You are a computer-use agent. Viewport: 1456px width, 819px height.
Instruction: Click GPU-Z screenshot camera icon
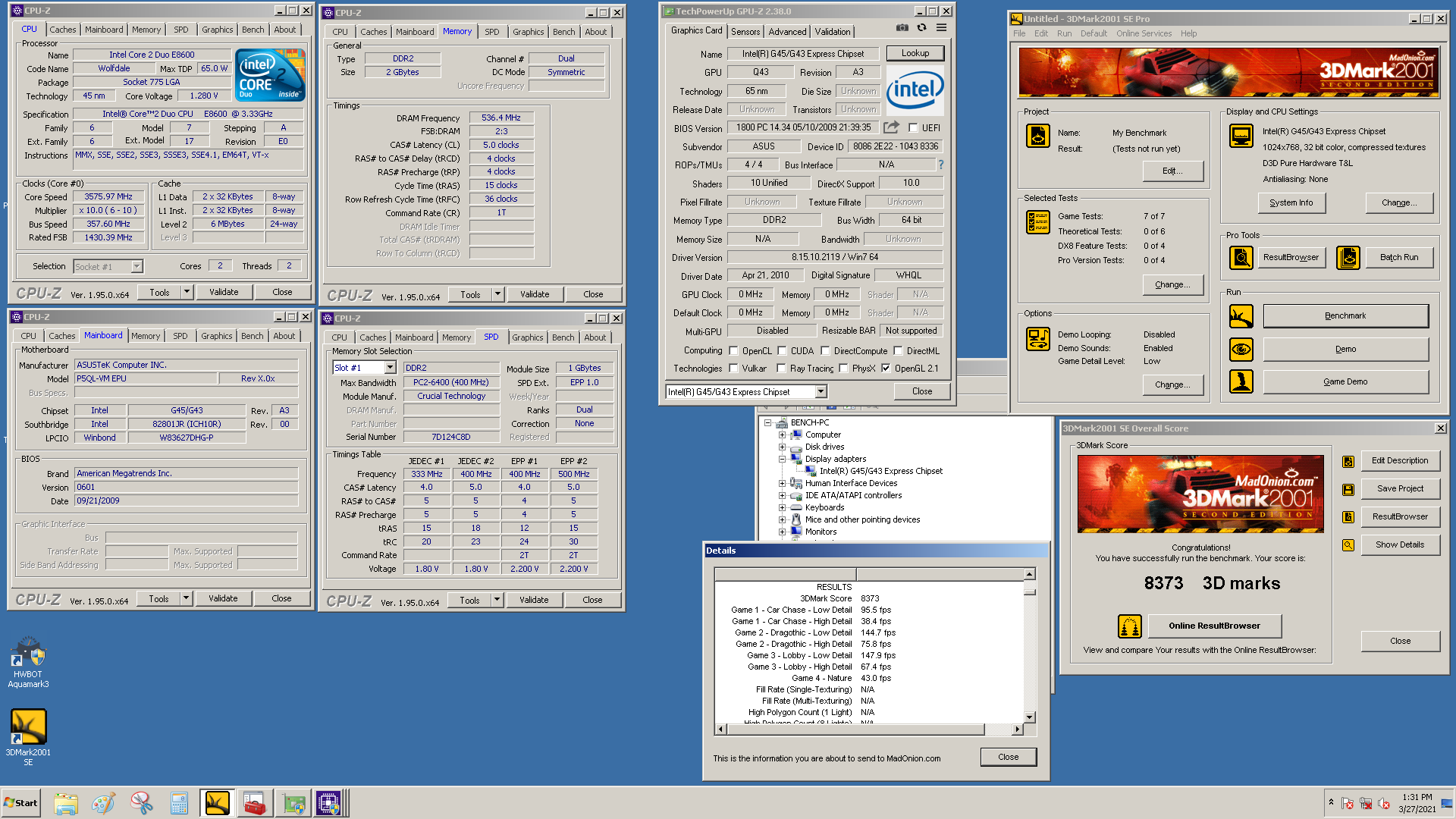902,27
